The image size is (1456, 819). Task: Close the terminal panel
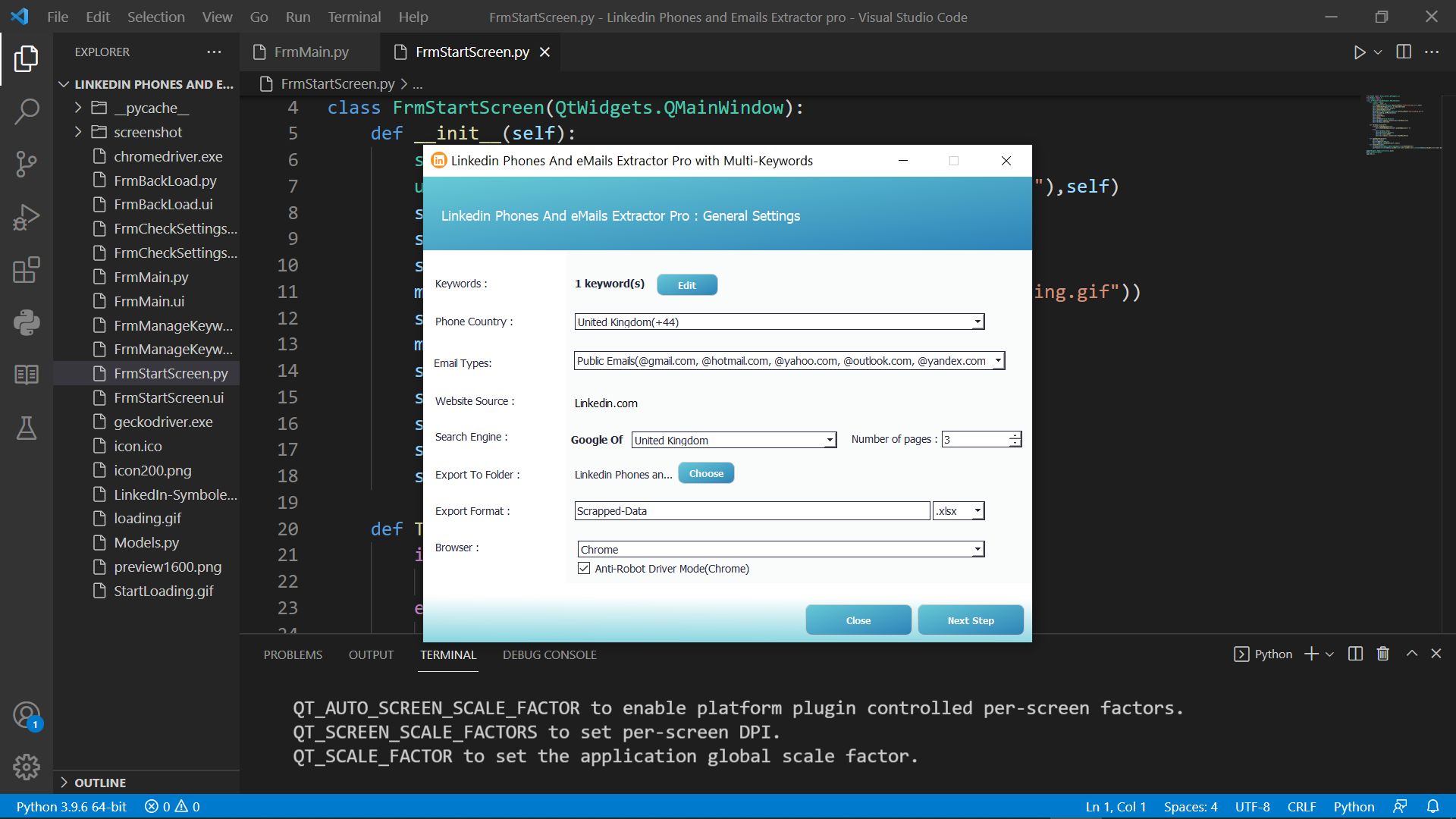(x=1436, y=654)
